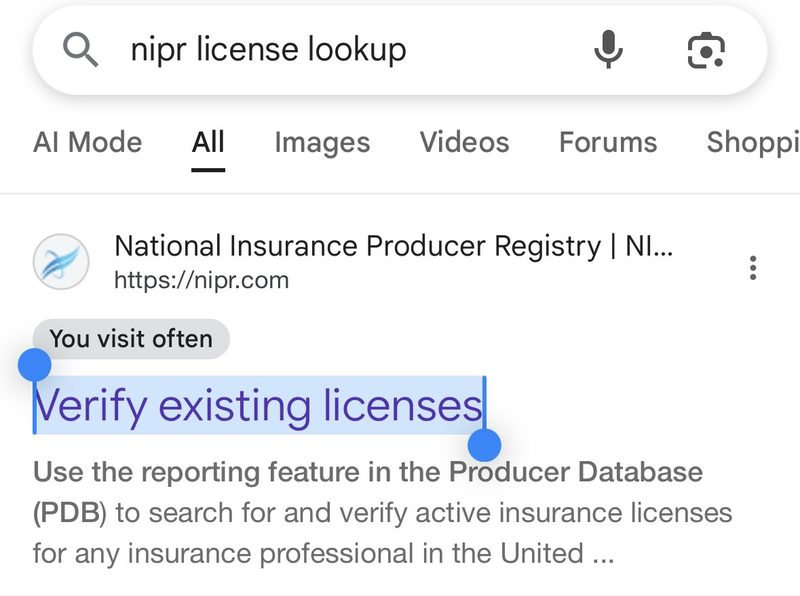Click snippet text 'for any insurance professional in the United'
The image size is (800, 596).
[308, 554]
